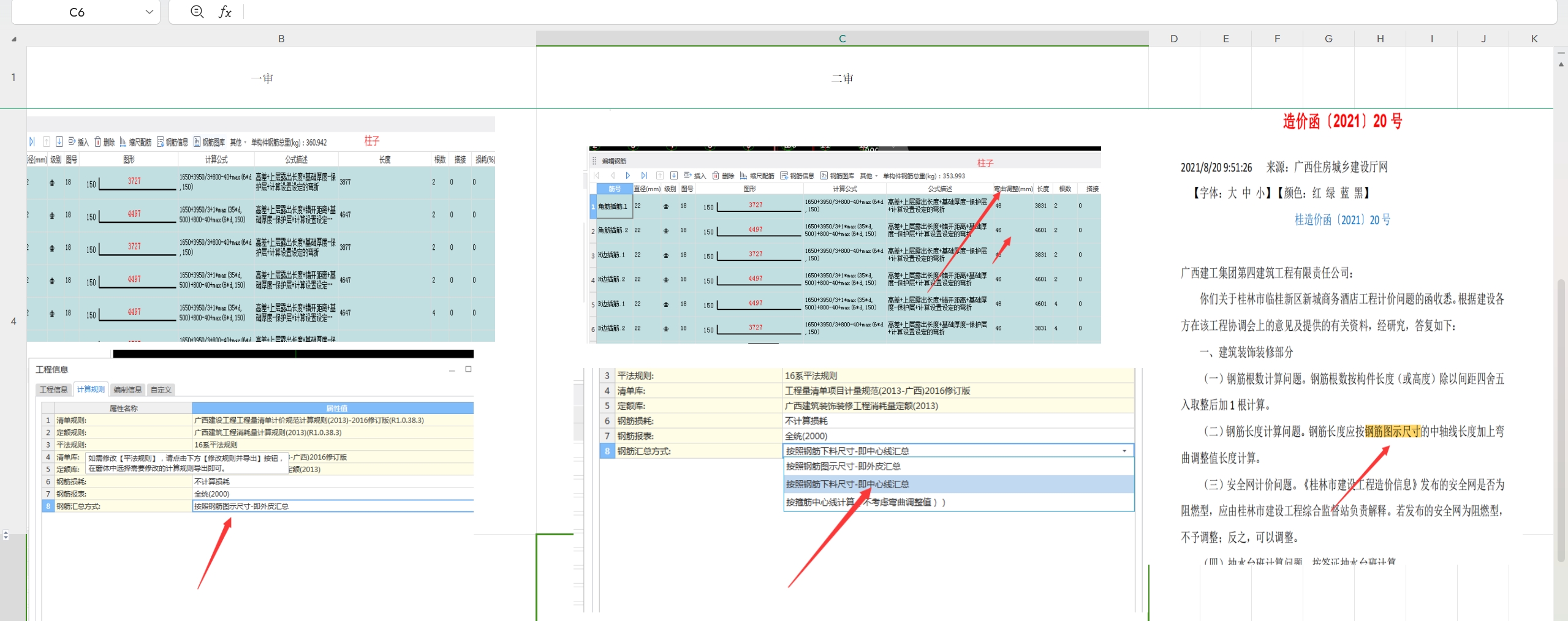Click 缩尺配筋 in the 二审 rebar toolbar
Screen dimensions: 1568x621
757,175
